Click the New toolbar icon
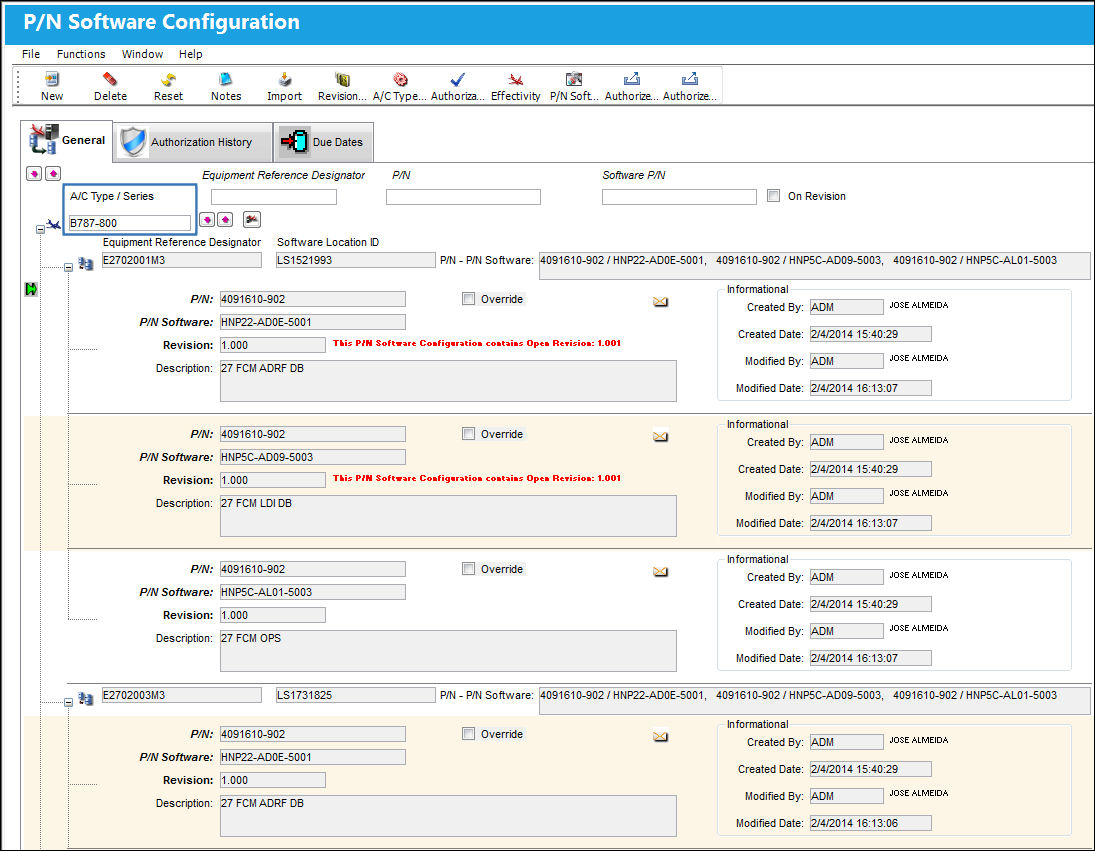The width and height of the screenshot is (1095, 851). (52, 80)
